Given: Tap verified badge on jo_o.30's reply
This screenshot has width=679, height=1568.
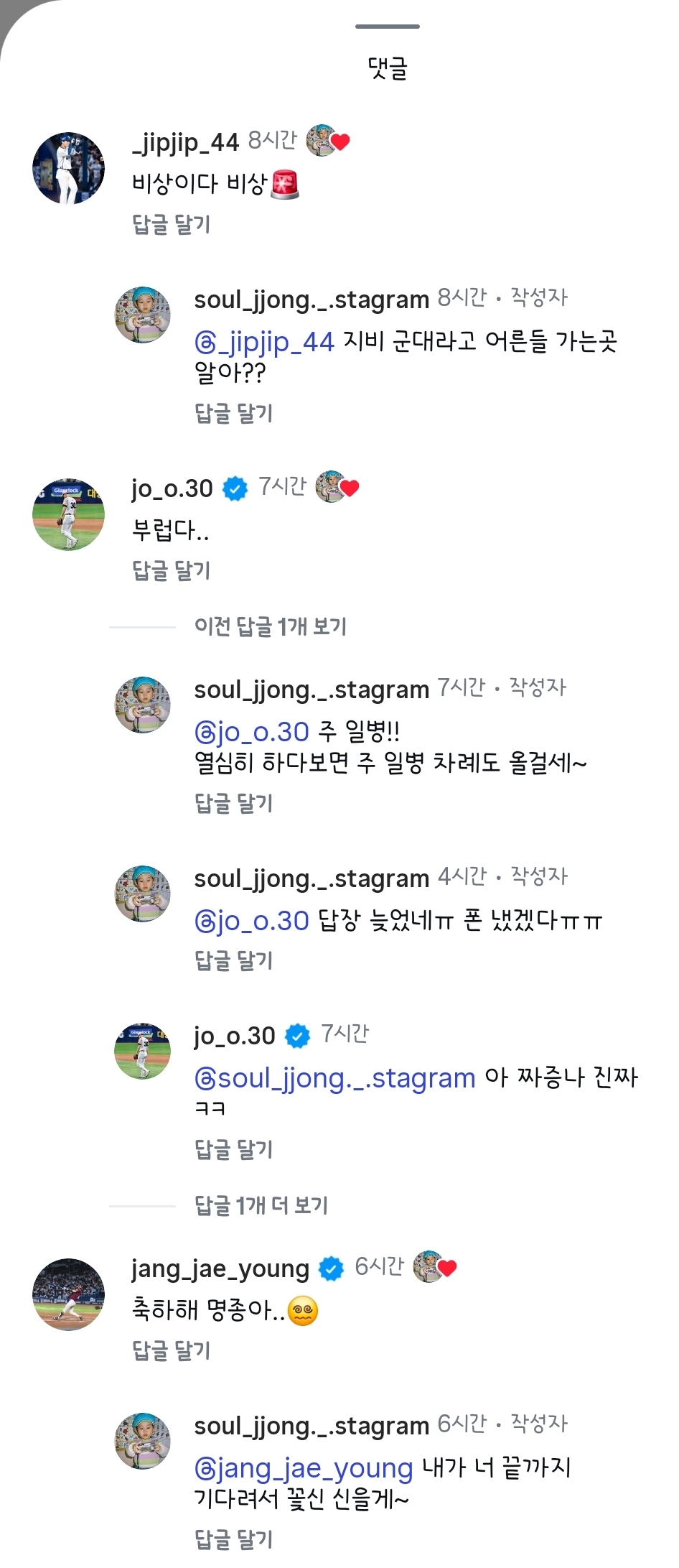Looking at the screenshot, I should pos(297,1036).
